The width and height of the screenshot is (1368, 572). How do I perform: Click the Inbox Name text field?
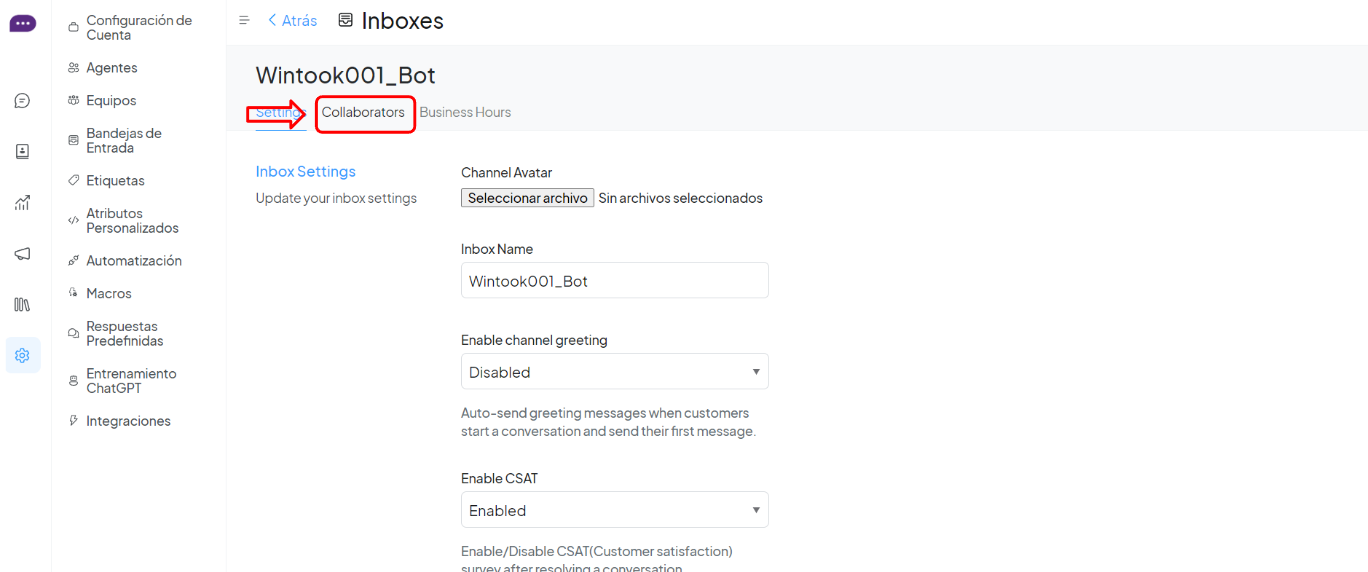click(614, 281)
